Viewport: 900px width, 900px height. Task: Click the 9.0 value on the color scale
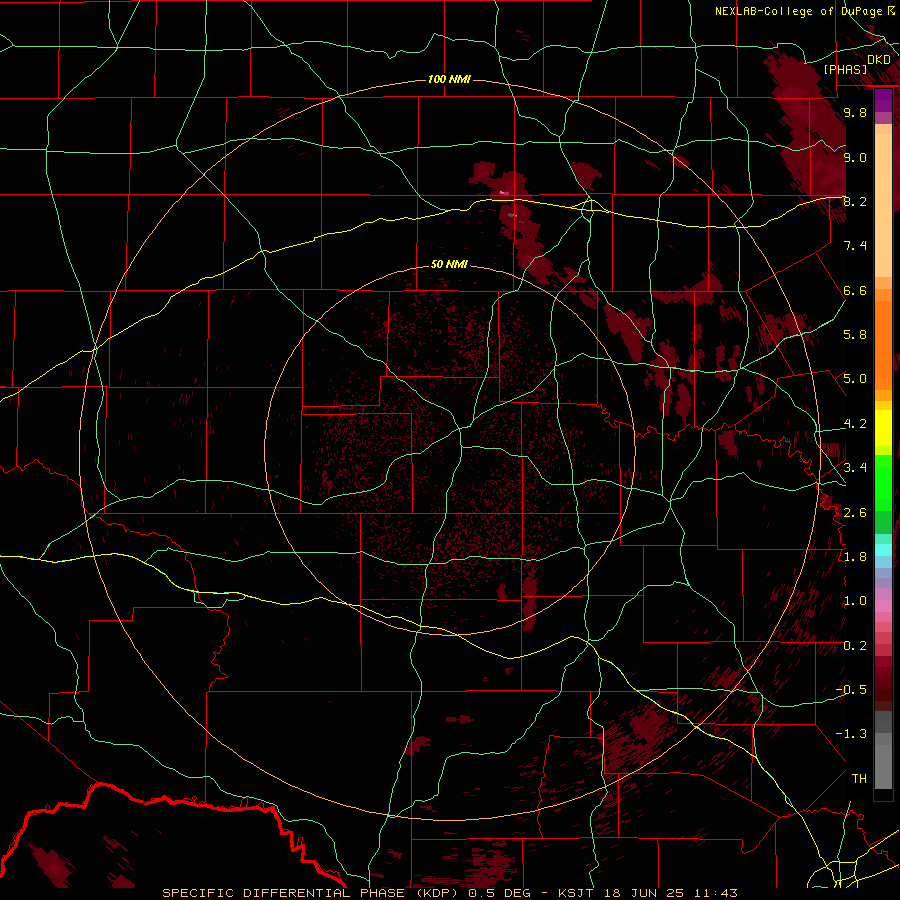pos(855,157)
